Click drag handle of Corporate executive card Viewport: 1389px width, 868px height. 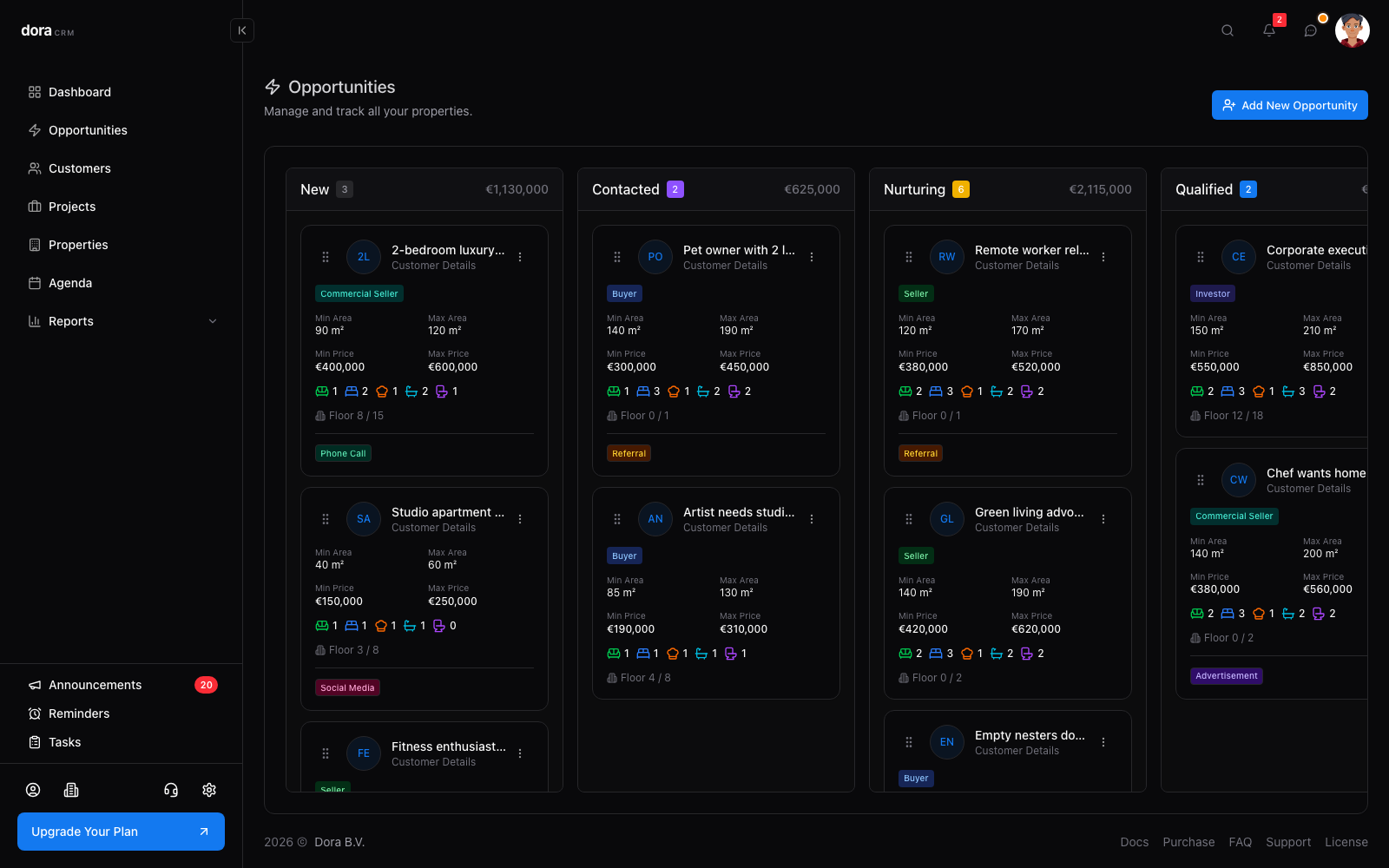[1201, 257]
